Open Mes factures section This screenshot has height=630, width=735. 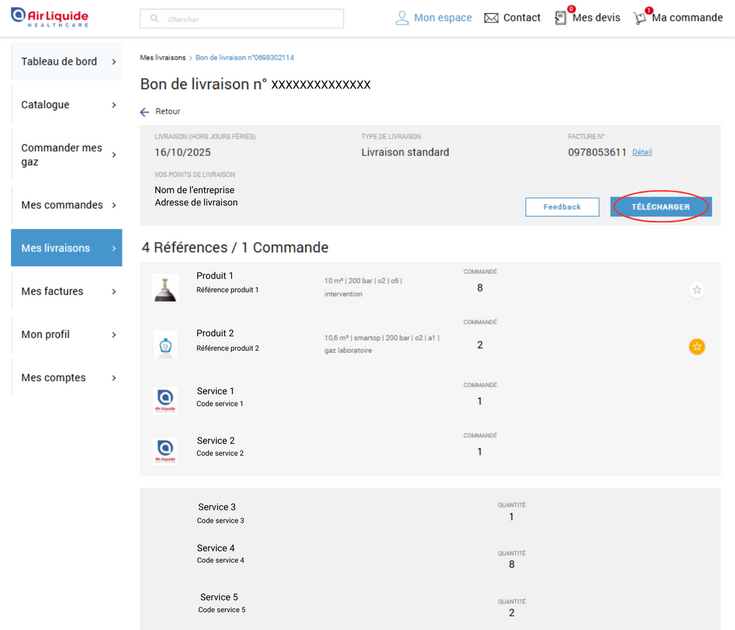(67, 291)
